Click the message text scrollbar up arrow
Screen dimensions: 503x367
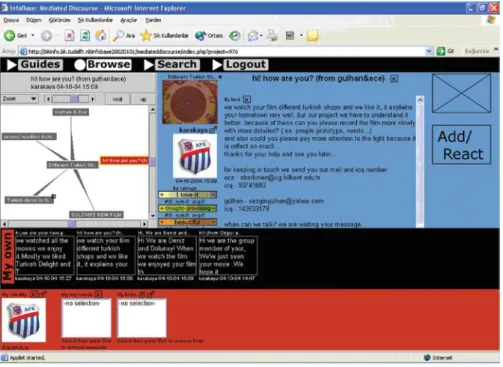420,99
